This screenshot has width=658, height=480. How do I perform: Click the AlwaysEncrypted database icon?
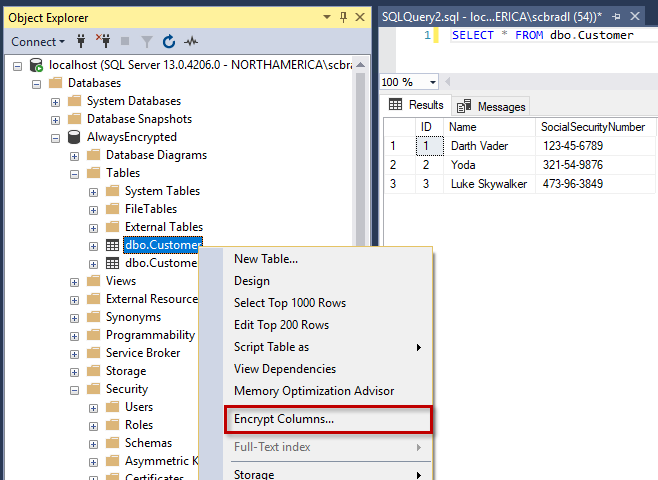tap(74, 137)
